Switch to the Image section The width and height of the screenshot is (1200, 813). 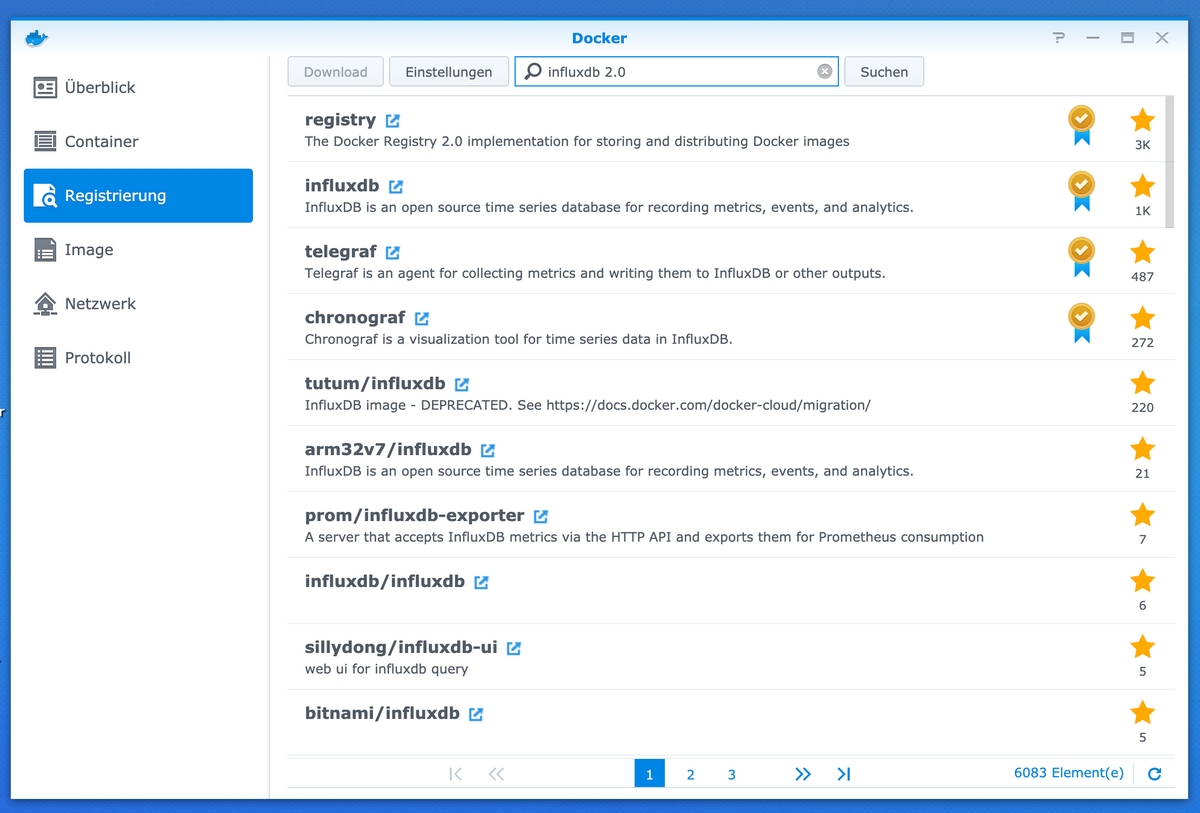coord(138,250)
